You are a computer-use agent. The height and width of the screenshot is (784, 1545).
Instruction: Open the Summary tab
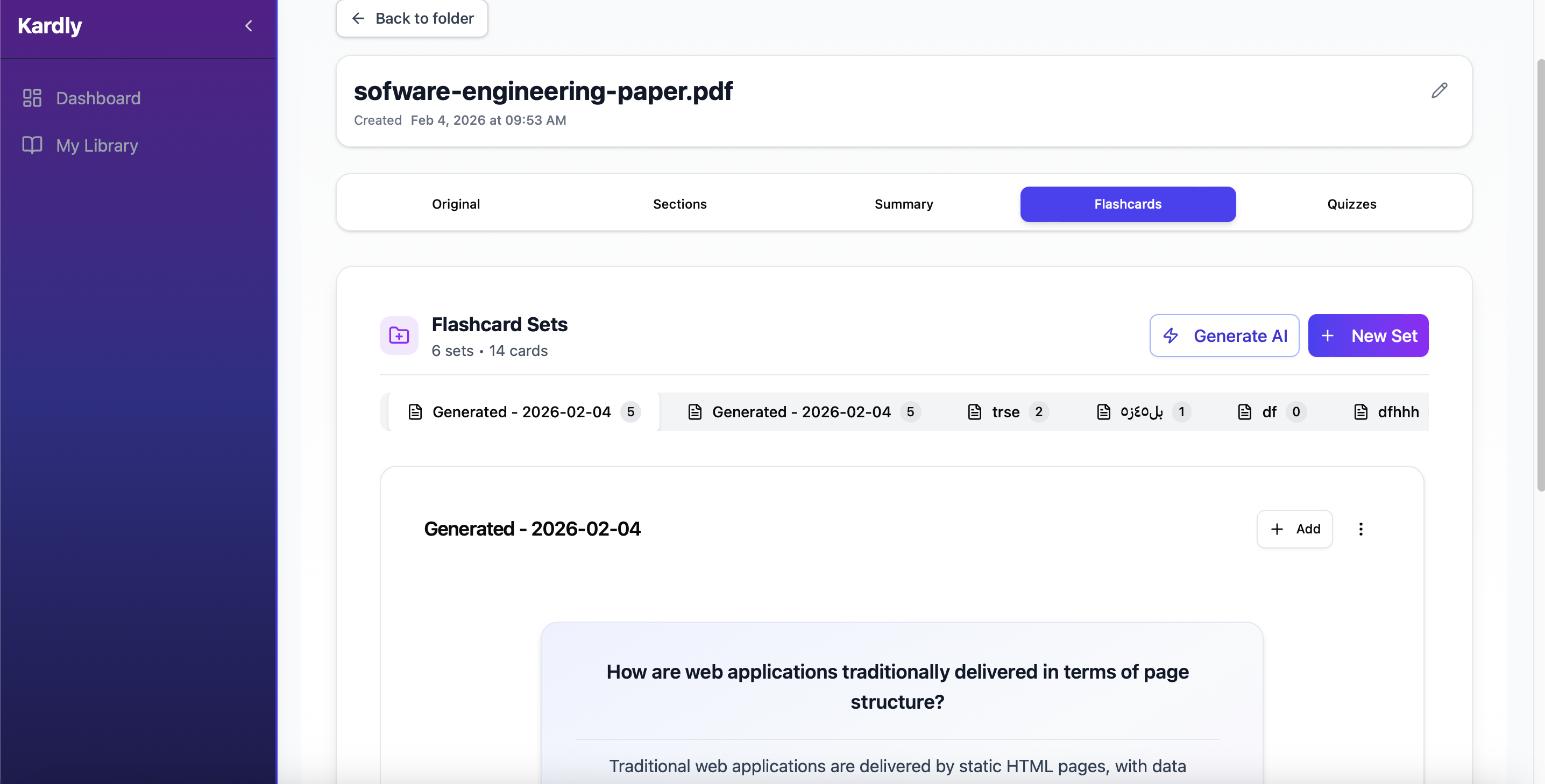(904, 204)
